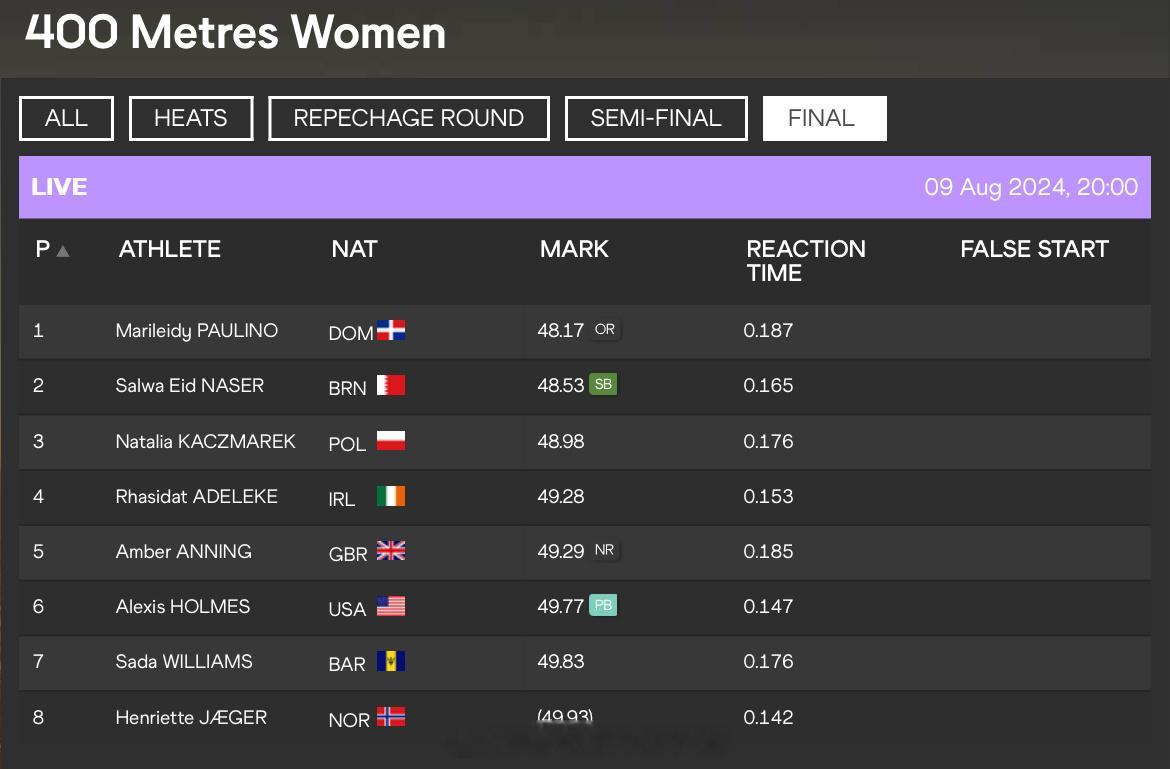
Task: Click the OR badge beside 48.17
Action: pyautogui.click(x=604, y=329)
